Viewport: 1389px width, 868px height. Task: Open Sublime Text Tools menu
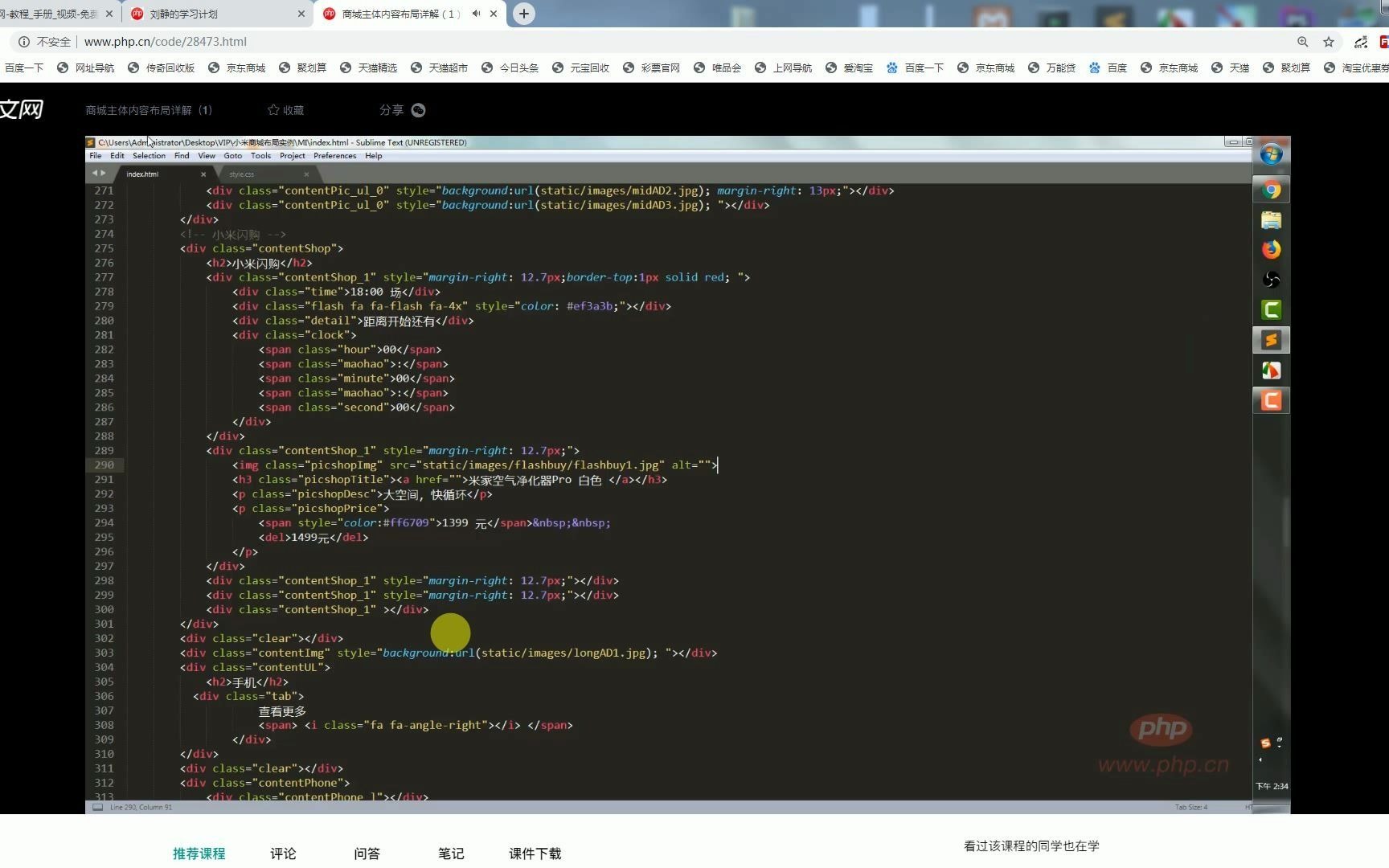pos(260,156)
